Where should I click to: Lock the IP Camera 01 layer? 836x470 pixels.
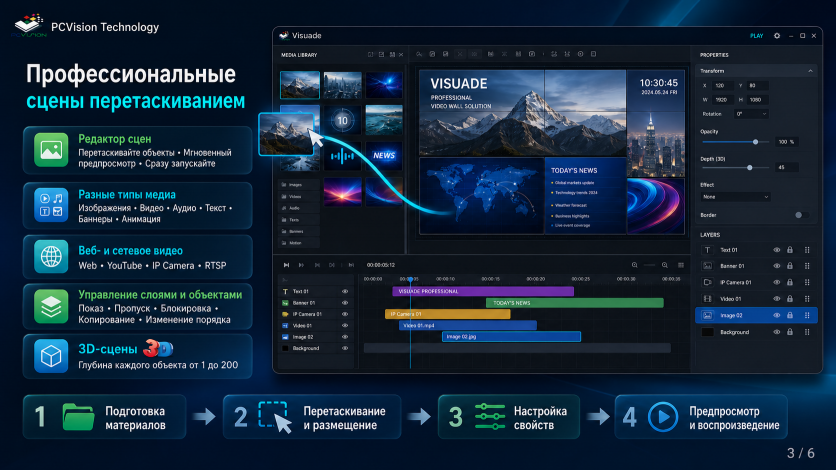pyautogui.click(x=790, y=282)
